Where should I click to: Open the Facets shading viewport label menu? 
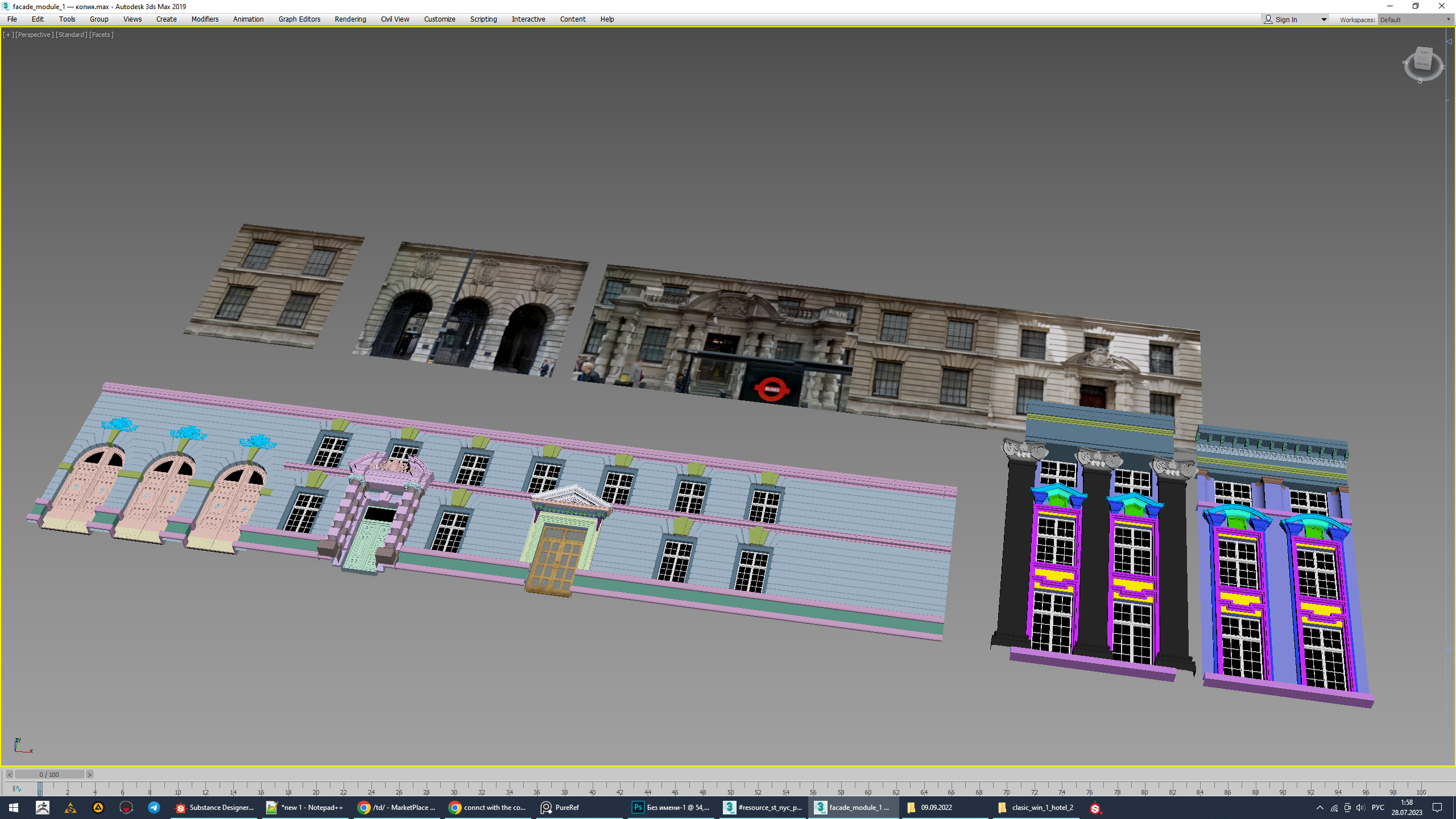click(101, 35)
